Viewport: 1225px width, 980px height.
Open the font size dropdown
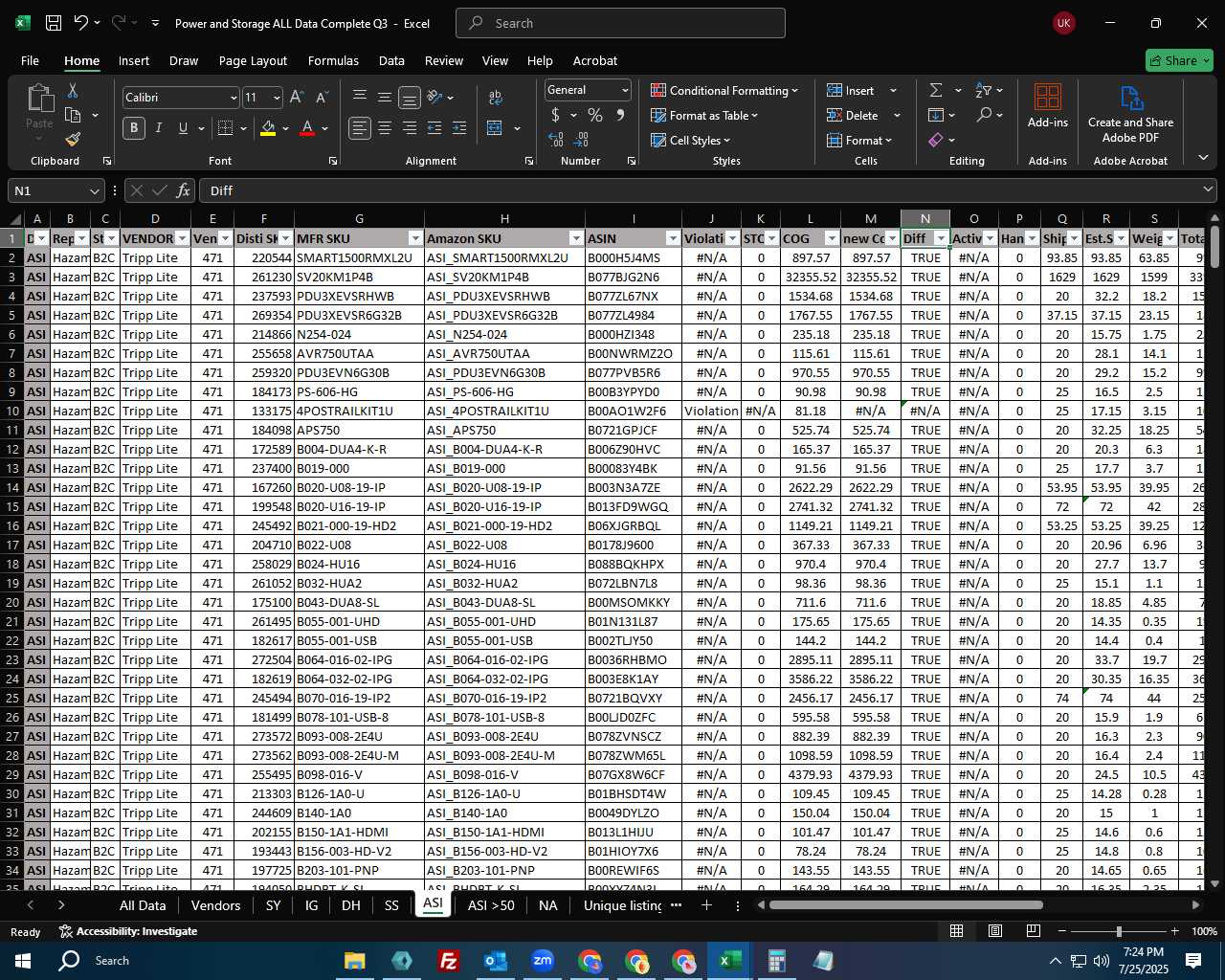click(x=277, y=98)
